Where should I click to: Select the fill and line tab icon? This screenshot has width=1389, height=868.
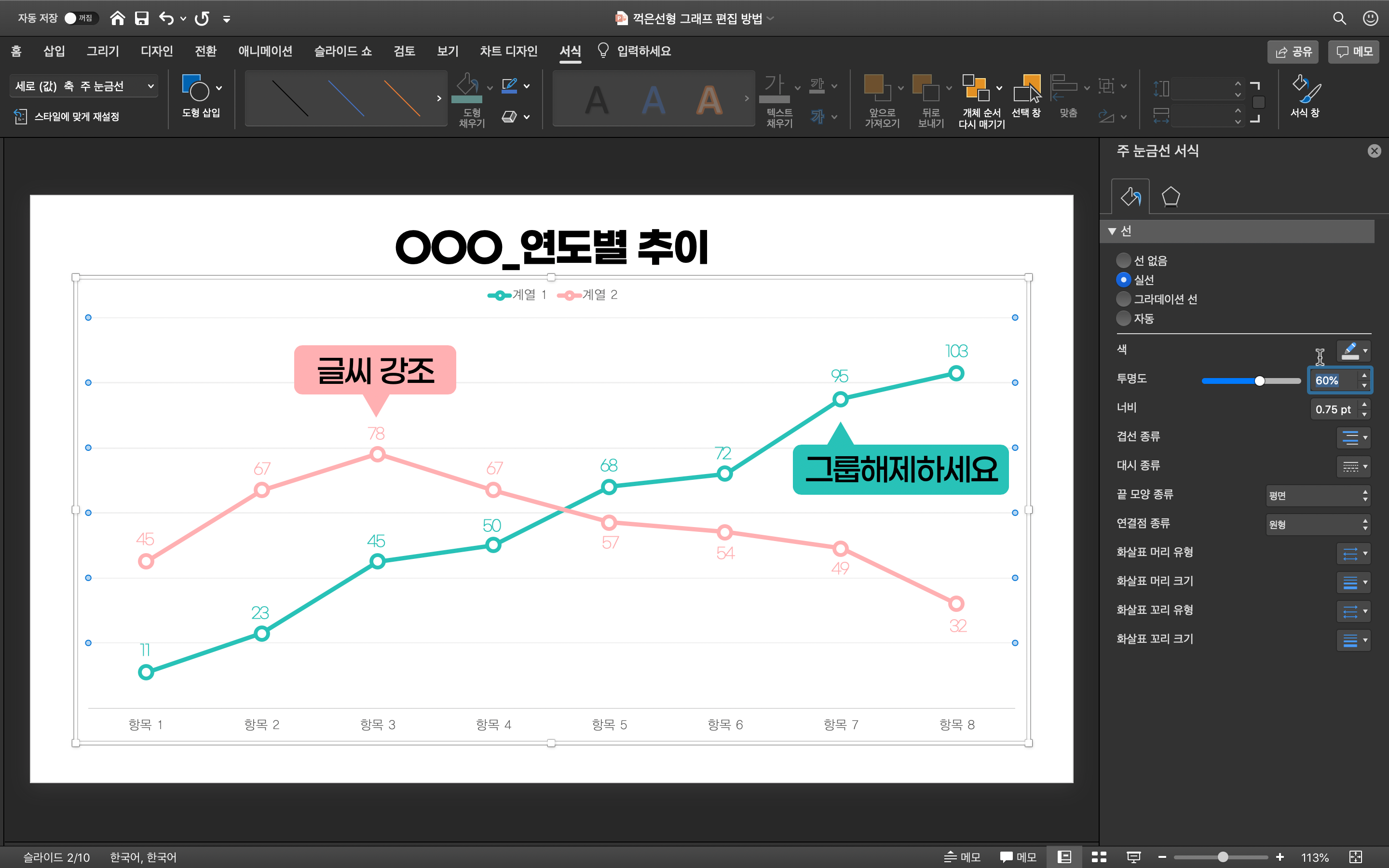tap(1130, 197)
